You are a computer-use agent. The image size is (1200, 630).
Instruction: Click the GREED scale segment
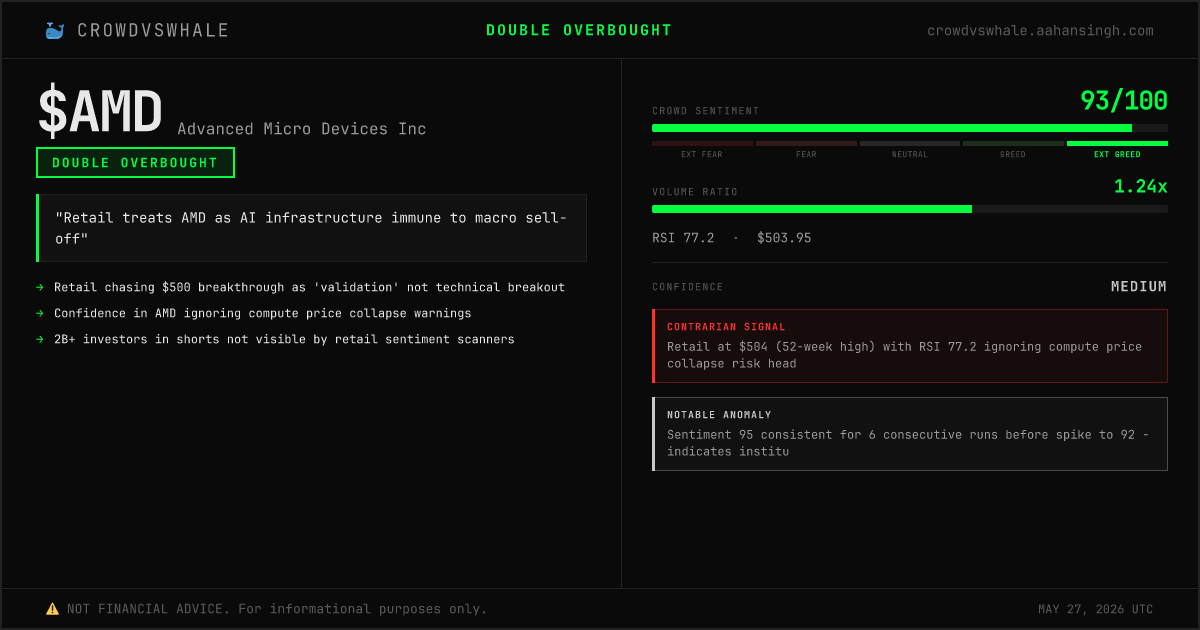[x=1013, y=150]
